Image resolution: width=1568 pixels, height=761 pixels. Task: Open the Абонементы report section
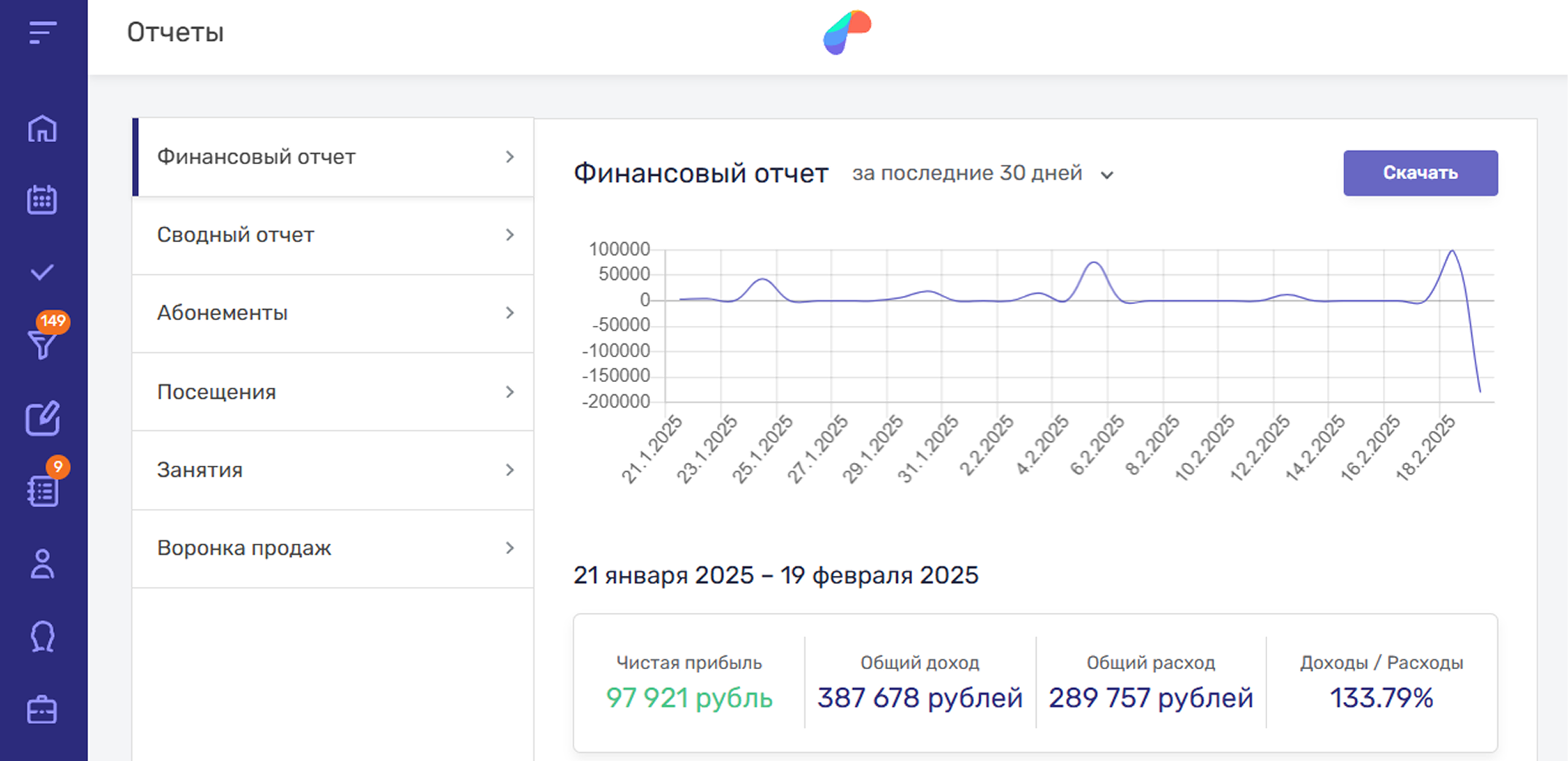(x=333, y=313)
